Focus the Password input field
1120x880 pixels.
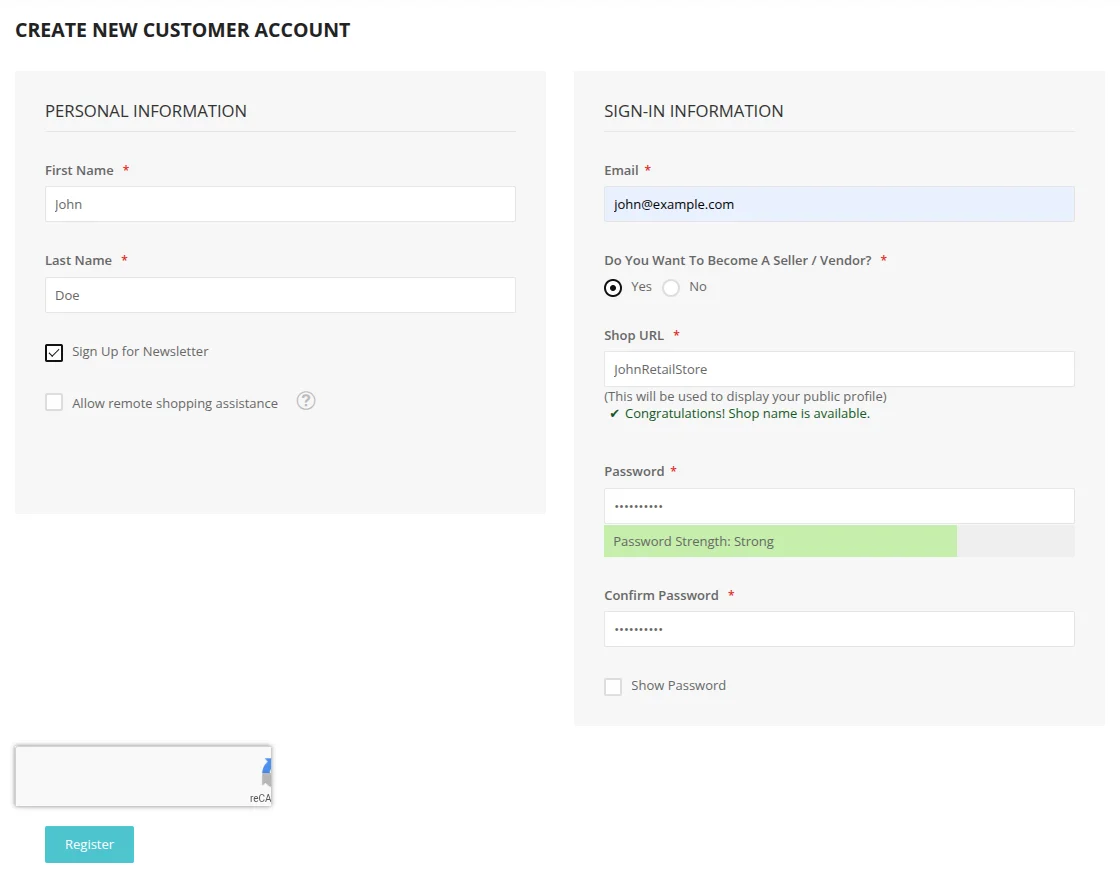[839, 505]
